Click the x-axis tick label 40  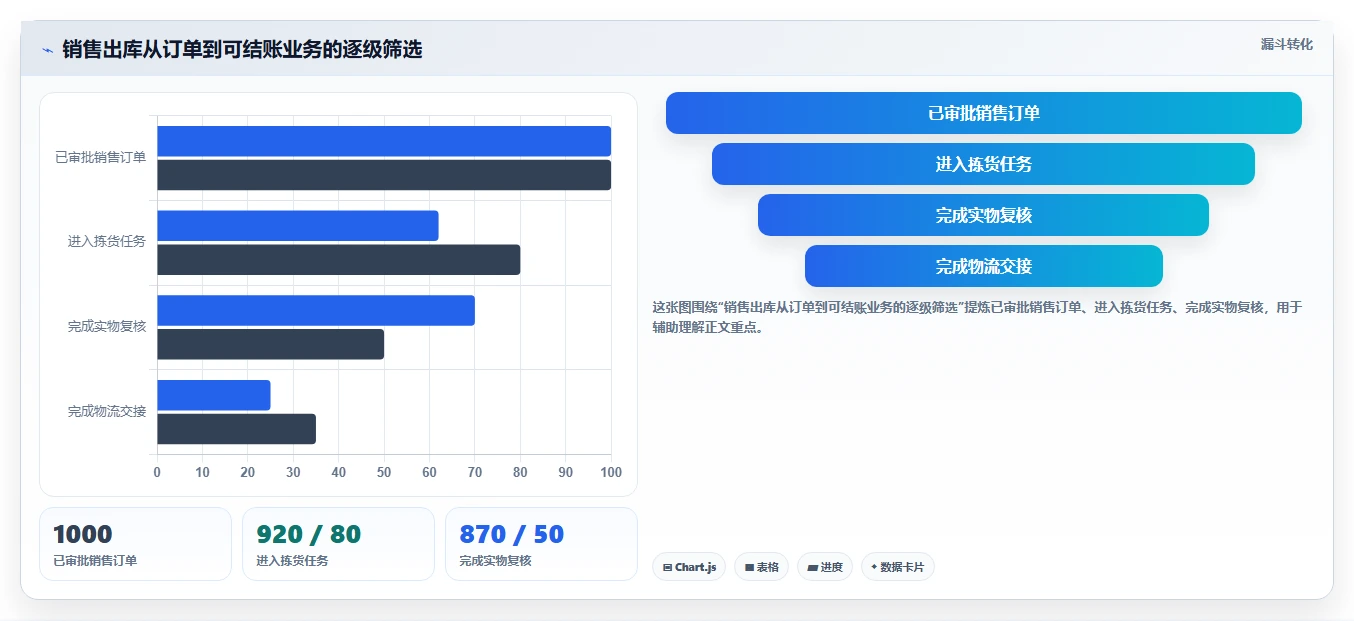339,473
